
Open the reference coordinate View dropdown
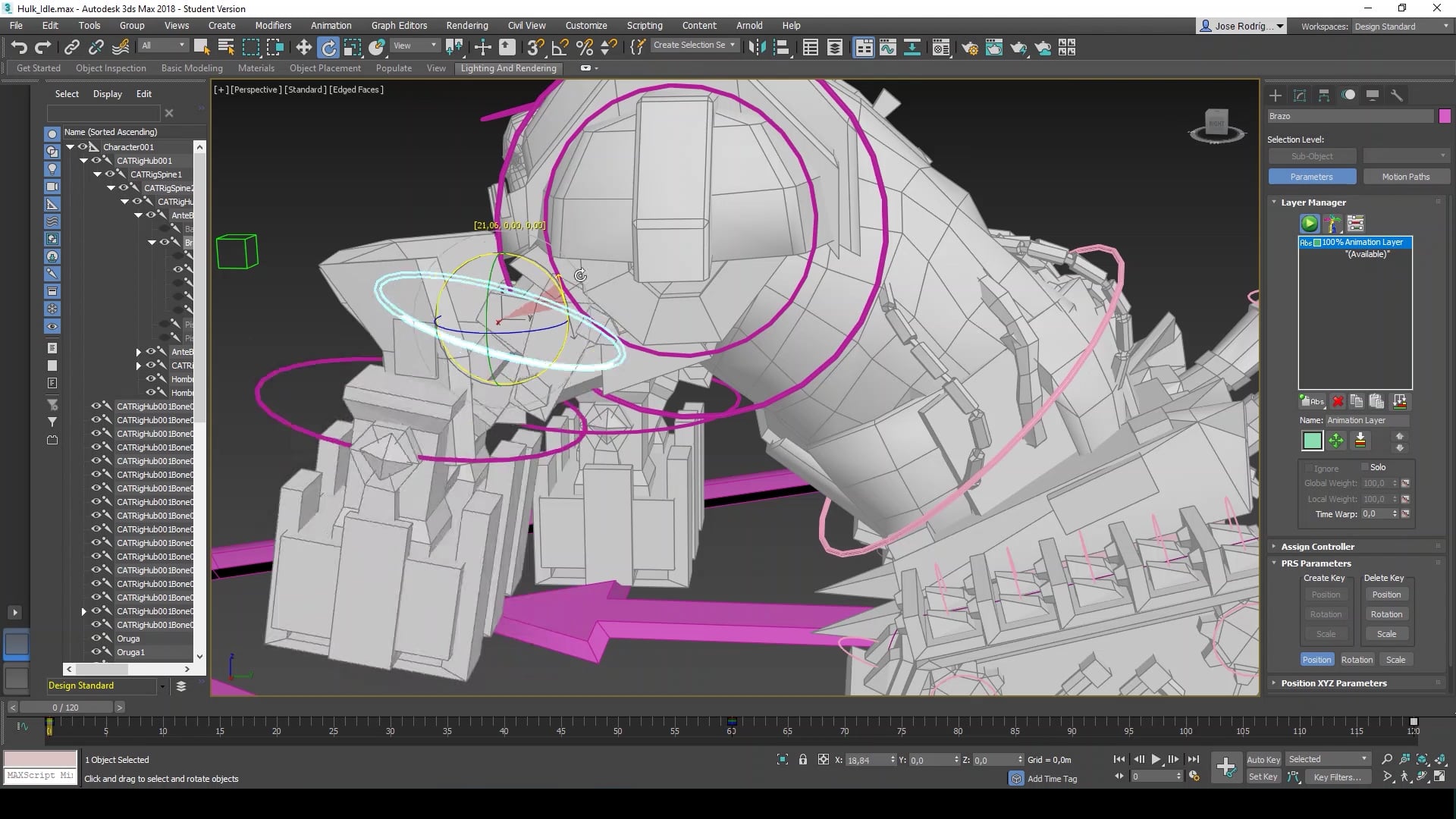click(415, 45)
